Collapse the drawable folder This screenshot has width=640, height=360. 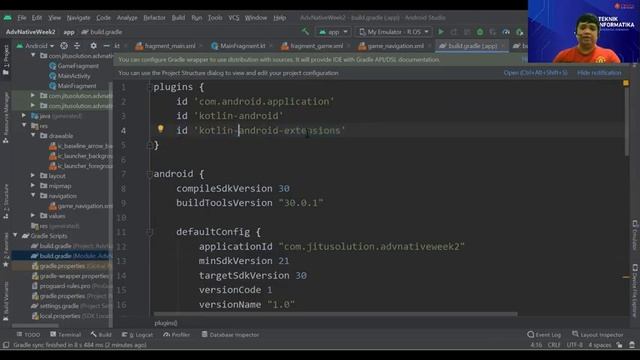tap(33, 136)
